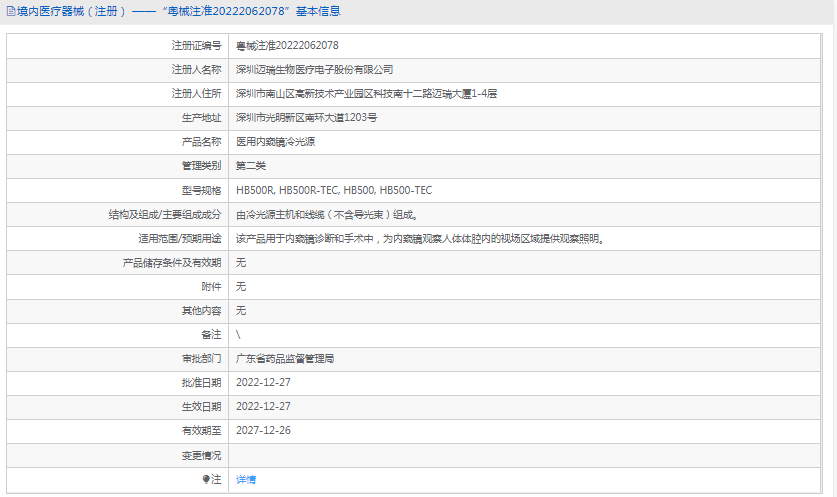The height and width of the screenshot is (497, 837).
Task: Click the registrant address ending in 迈瑞大厦1-4层
Action: [366, 94]
